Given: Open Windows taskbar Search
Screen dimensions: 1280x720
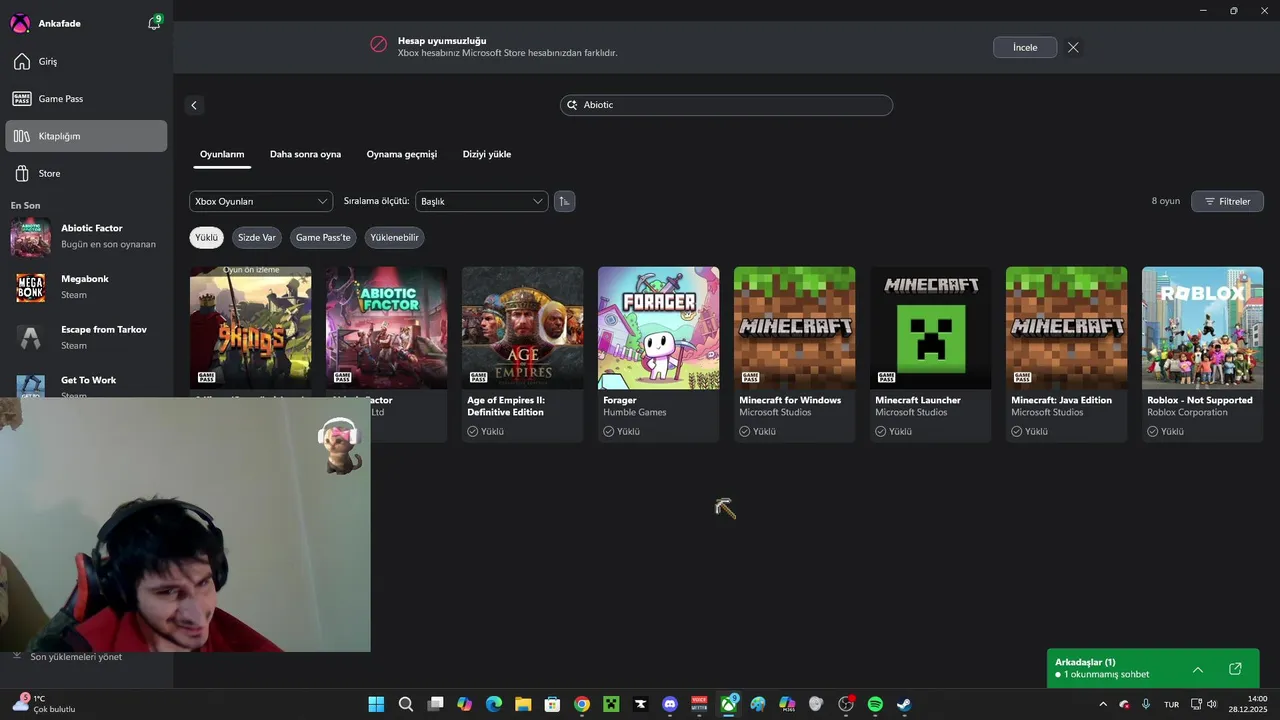Looking at the screenshot, I should click(406, 704).
